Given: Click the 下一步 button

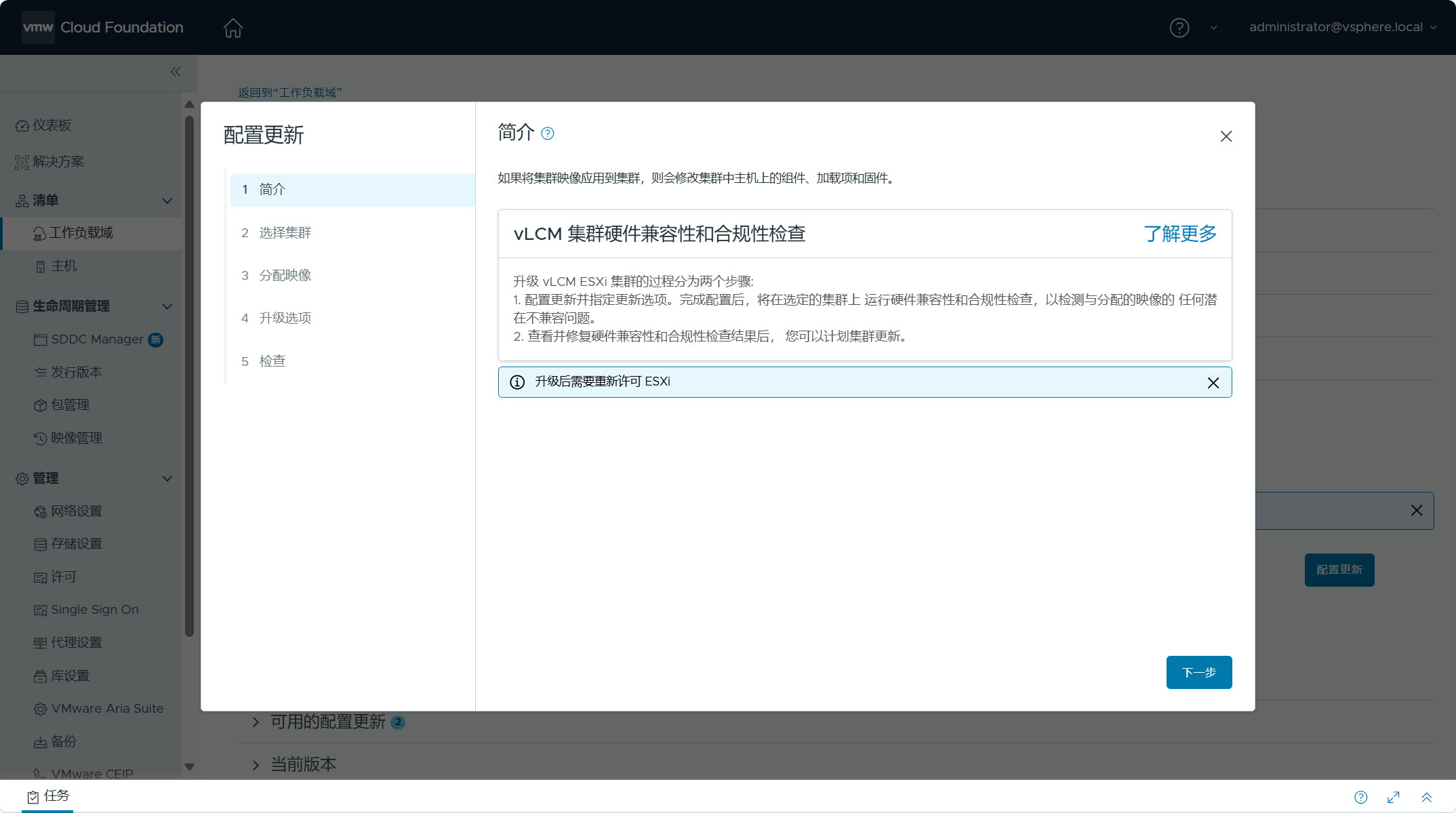Looking at the screenshot, I should tap(1198, 672).
